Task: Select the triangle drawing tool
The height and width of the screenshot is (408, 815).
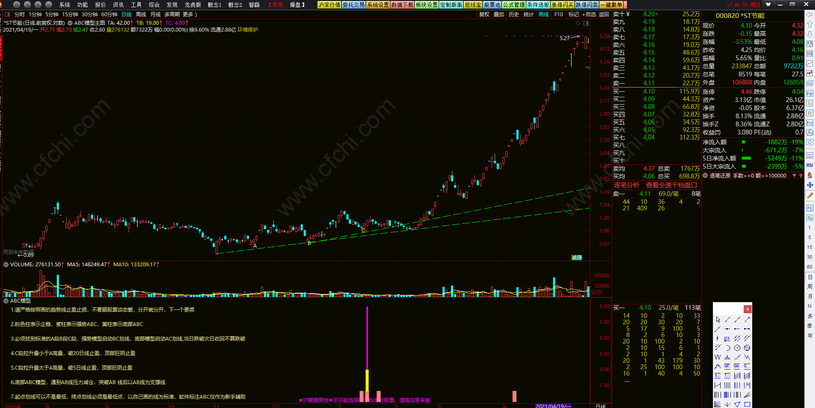Action: coord(737,404)
